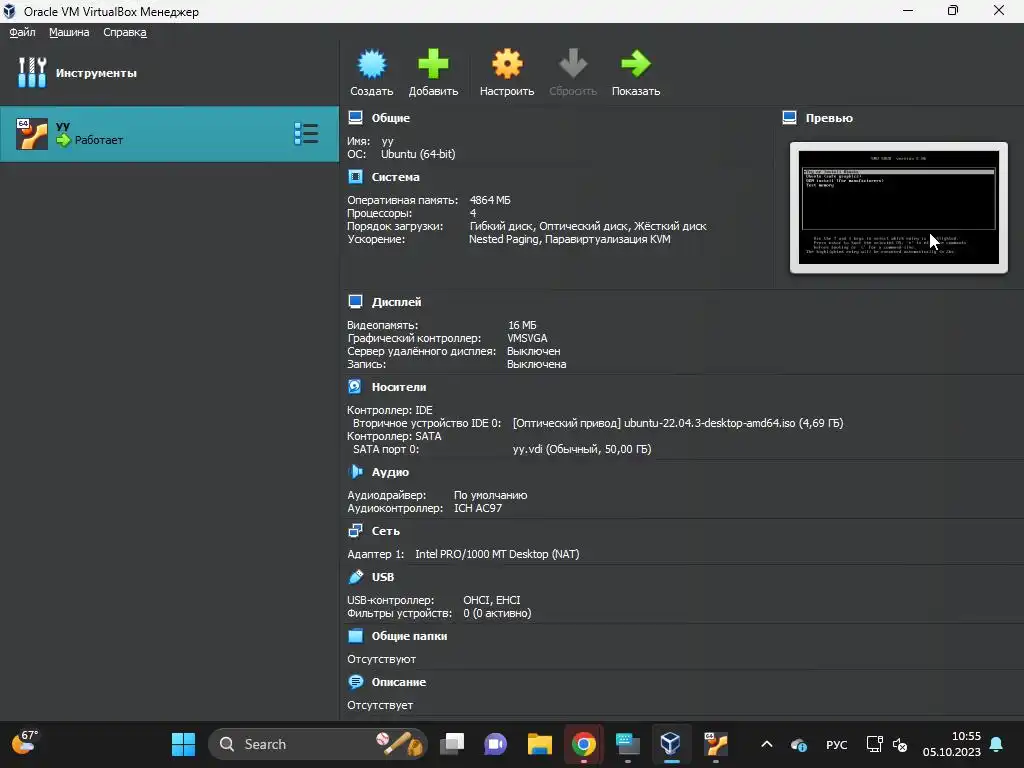Screen dimensions: 1024x768
Task: Click the Описание speech bubble icon
Action: tap(355, 682)
